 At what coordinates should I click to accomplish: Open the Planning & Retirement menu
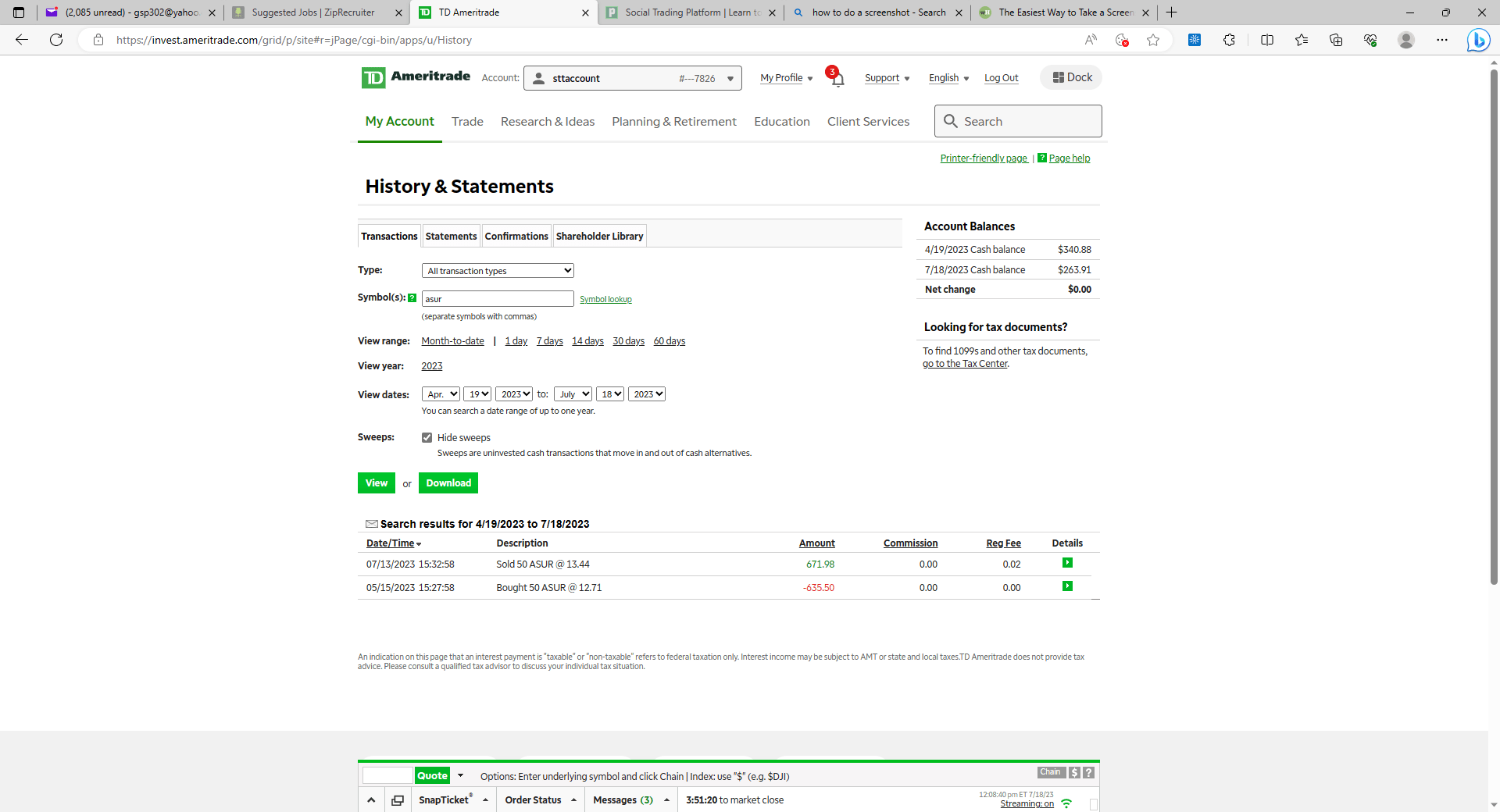pos(674,121)
